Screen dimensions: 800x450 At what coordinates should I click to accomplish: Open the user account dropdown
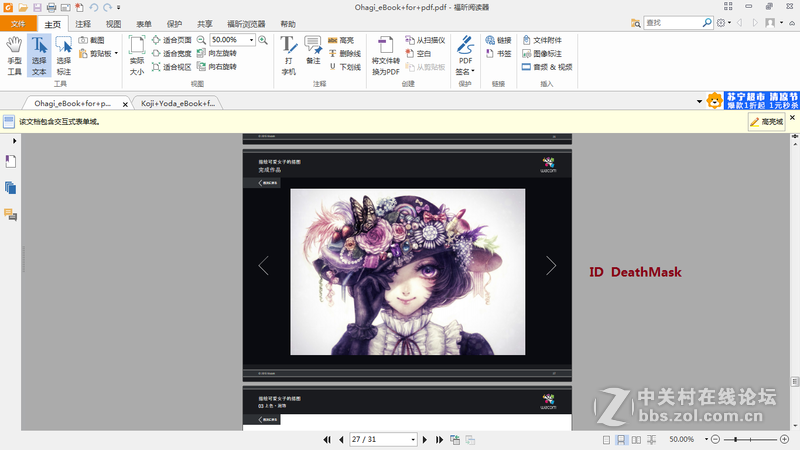[774, 22]
